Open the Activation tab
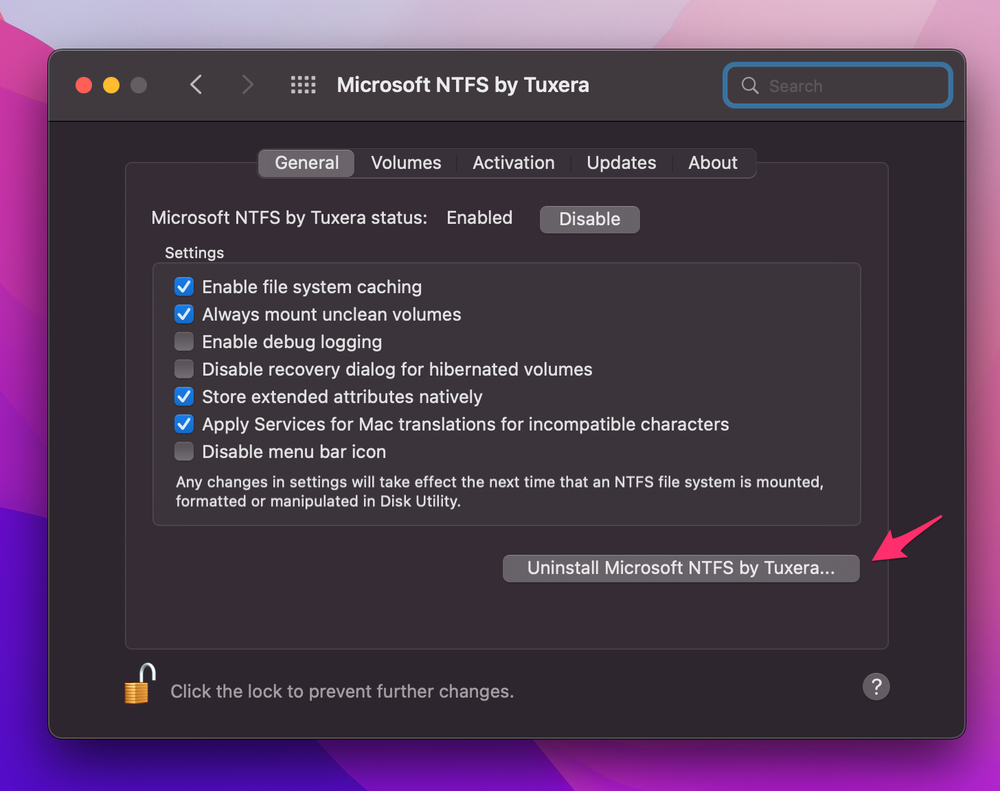1000x791 pixels. click(x=513, y=163)
